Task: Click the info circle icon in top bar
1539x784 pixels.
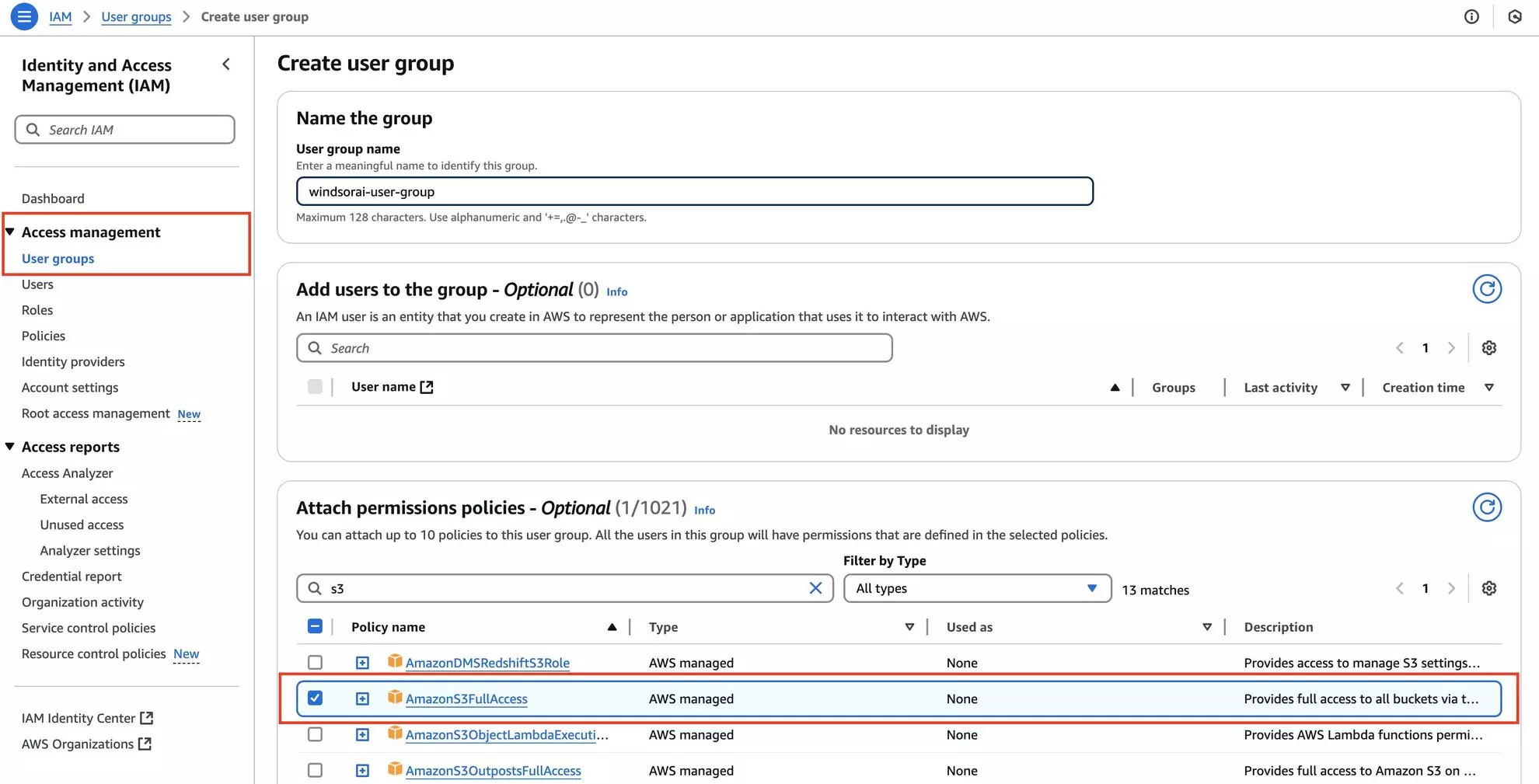Action: (1471, 16)
